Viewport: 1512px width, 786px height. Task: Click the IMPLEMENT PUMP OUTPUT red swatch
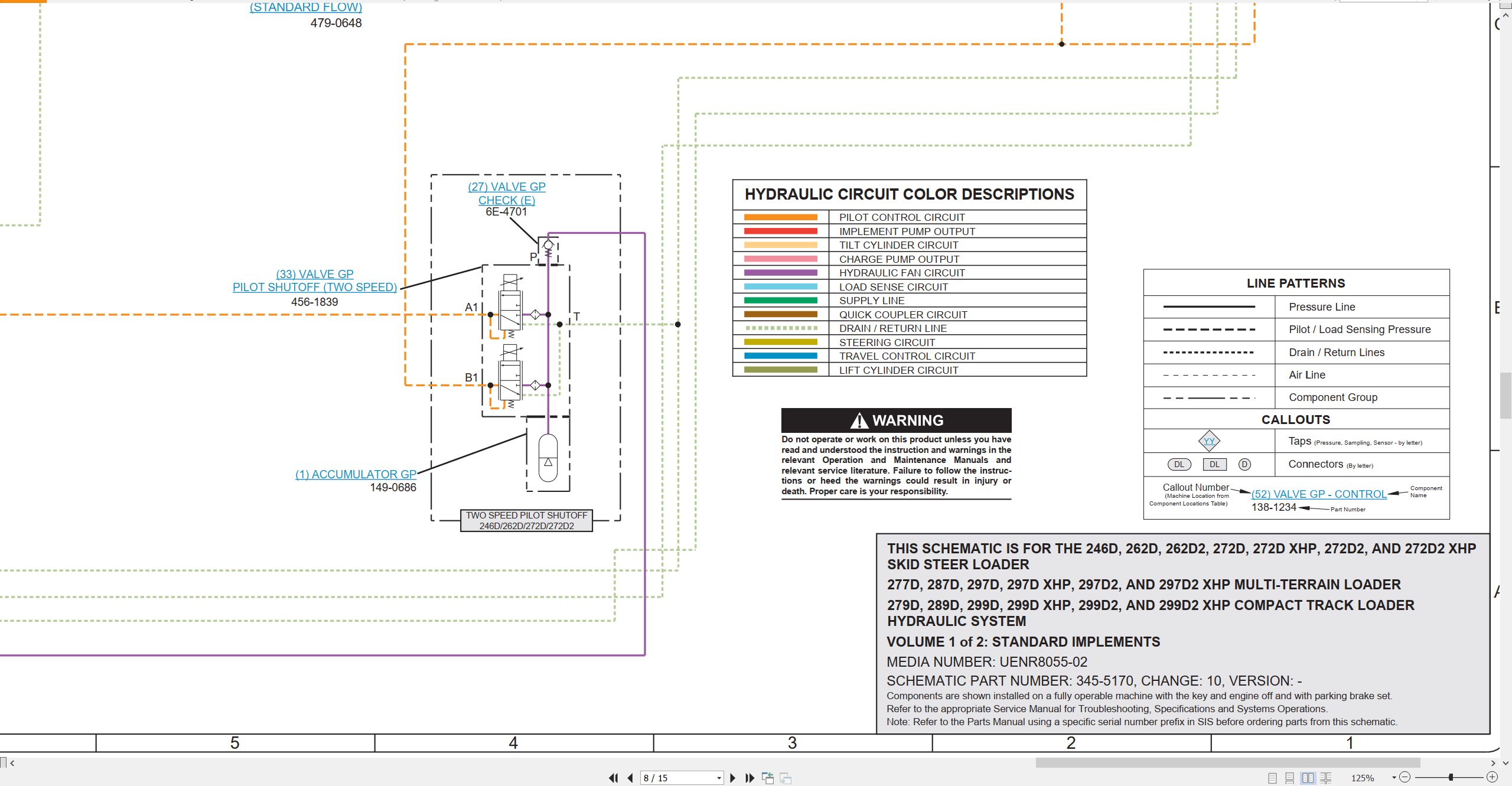(780, 231)
